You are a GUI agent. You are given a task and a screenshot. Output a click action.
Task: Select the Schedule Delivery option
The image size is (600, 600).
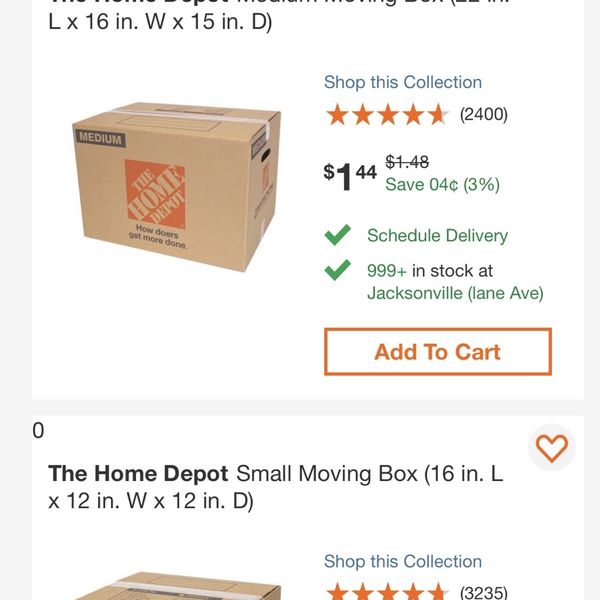(437, 235)
